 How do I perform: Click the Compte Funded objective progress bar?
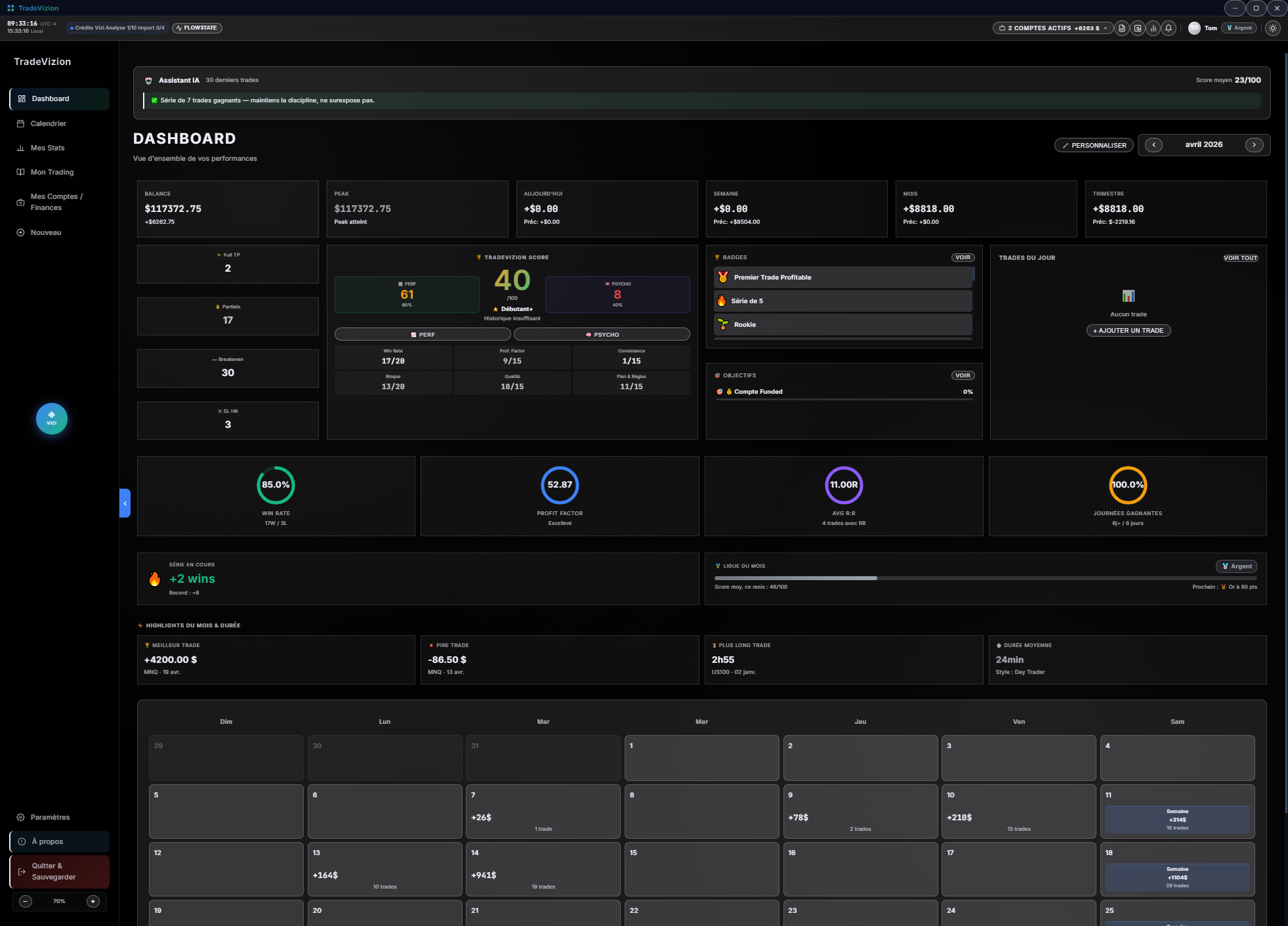pos(844,399)
